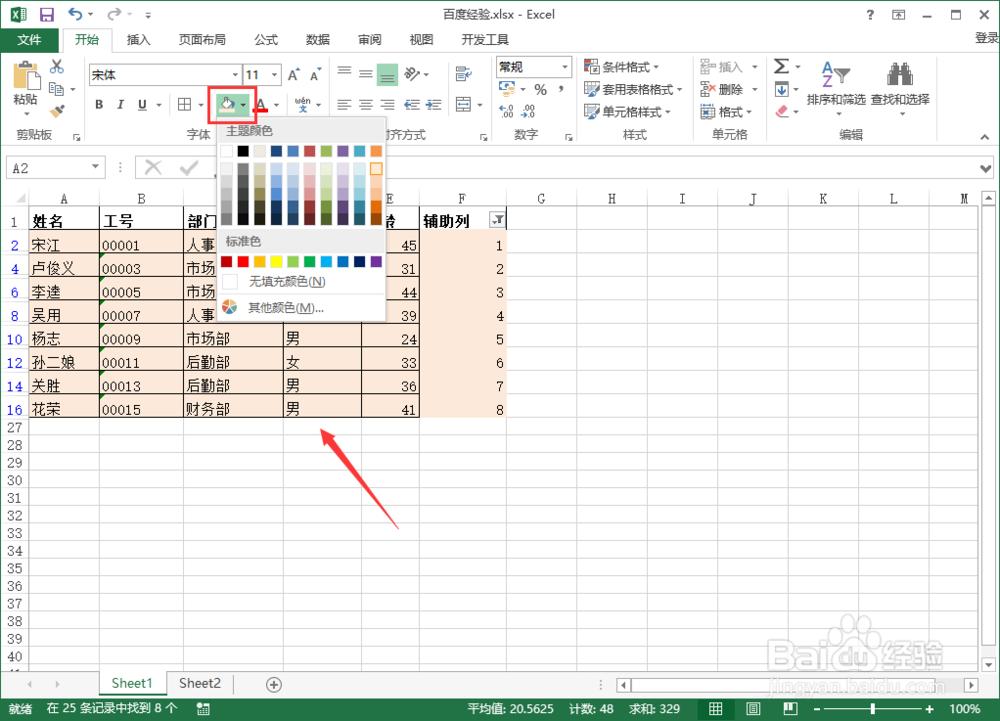Click the Clear eraser icon in editing group
The image size is (1000, 721).
(x=782, y=112)
